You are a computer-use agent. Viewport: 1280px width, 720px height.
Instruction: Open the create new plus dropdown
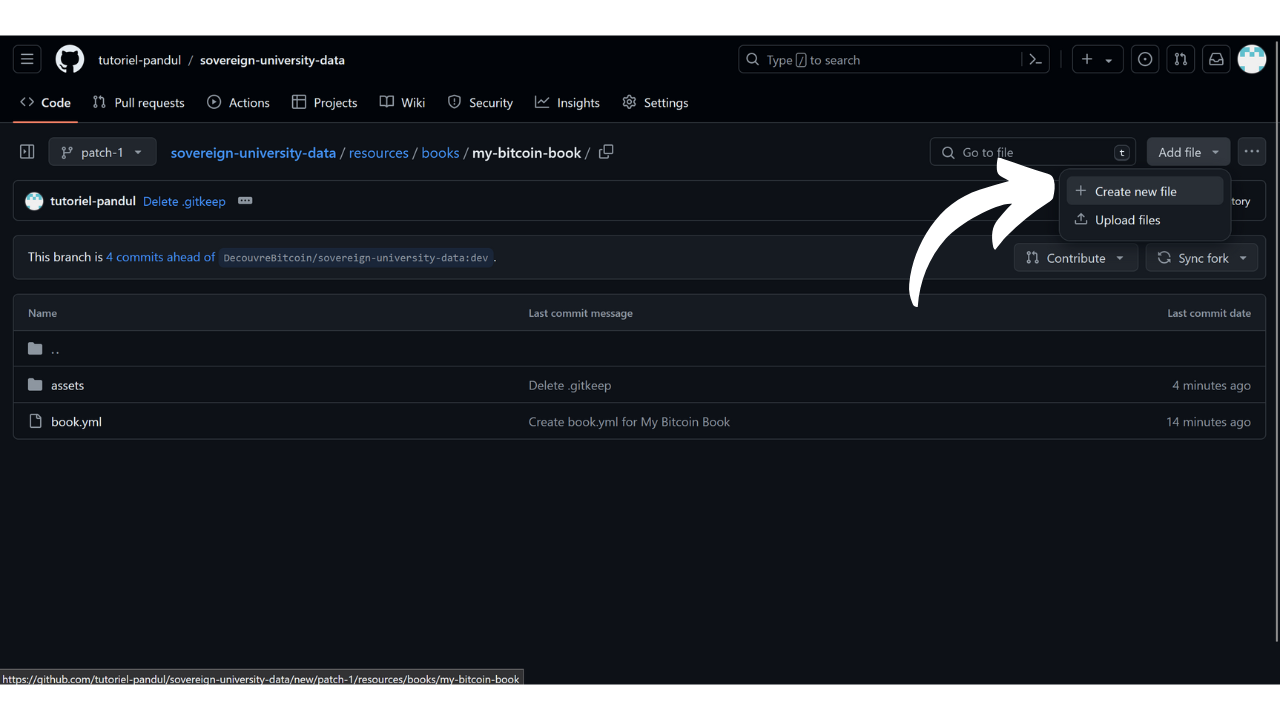[x=1097, y=60]
